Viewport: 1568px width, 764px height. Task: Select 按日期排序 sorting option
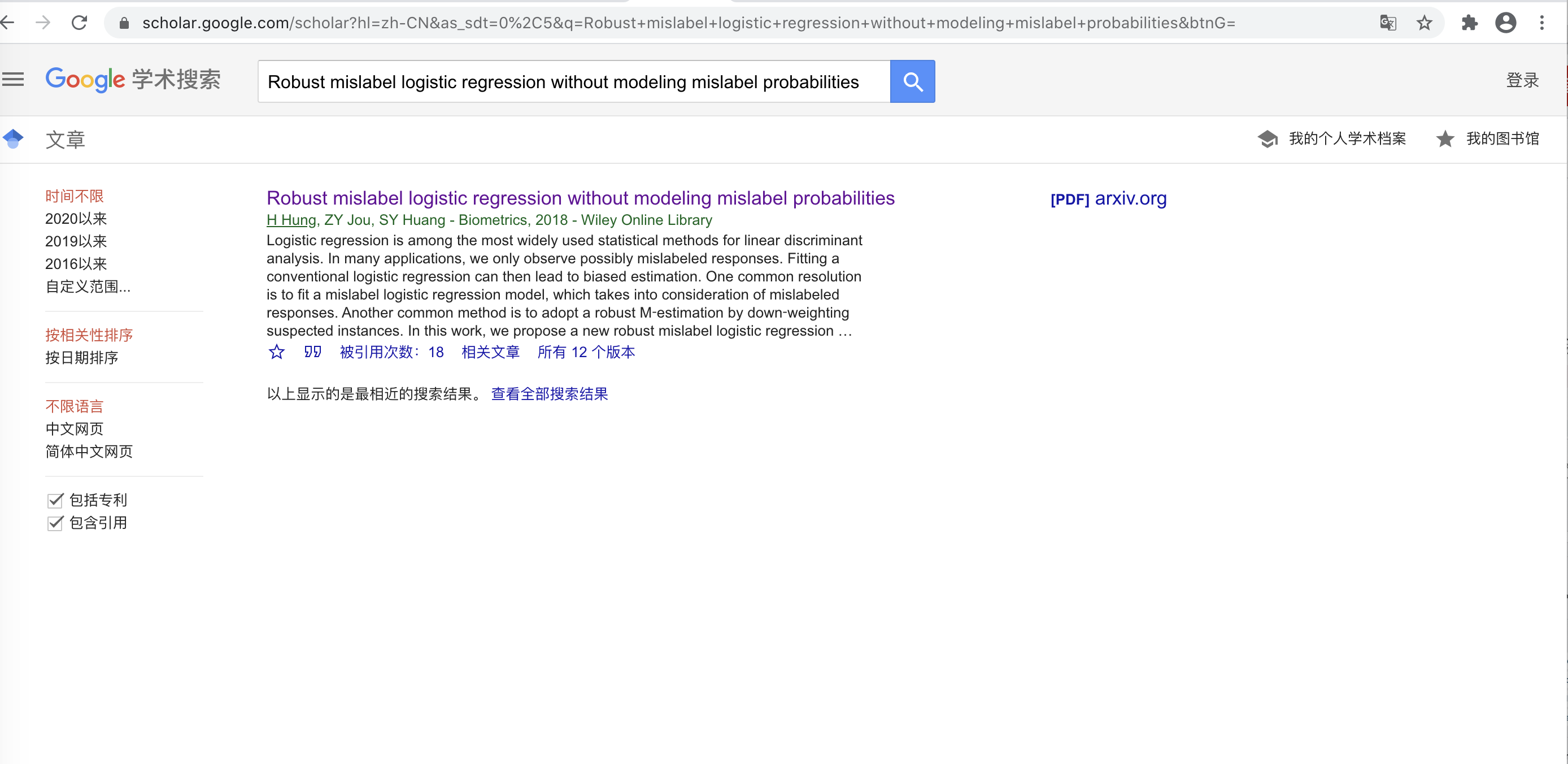tap(81, 358)
